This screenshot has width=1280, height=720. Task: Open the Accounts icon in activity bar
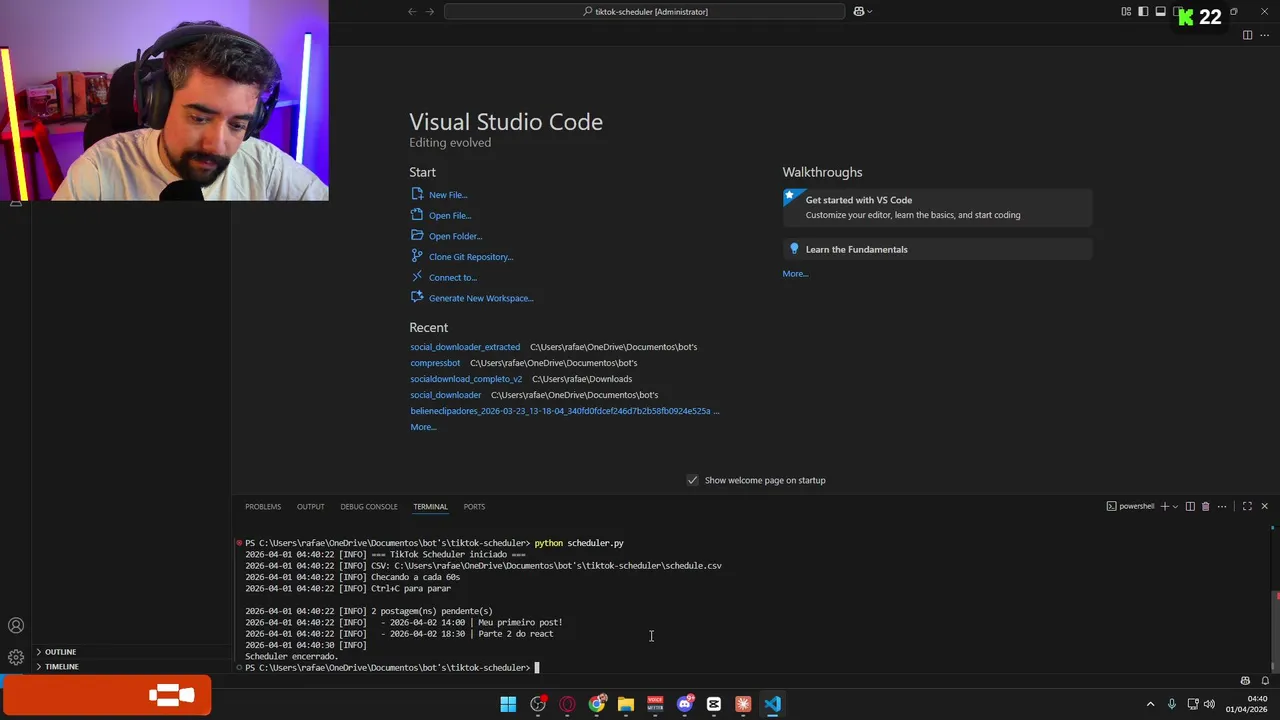pos(16,626)
